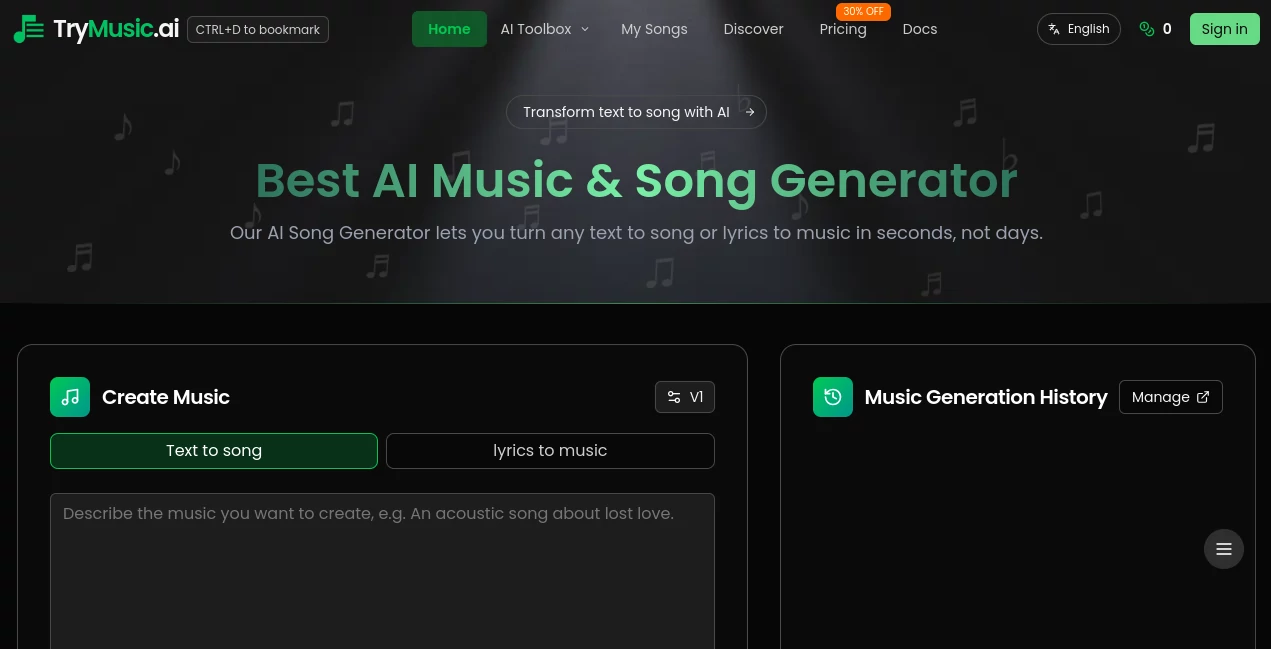Open the floating hamburger menu button
Screen dimensions: 1271x649
coord(1224,549)
